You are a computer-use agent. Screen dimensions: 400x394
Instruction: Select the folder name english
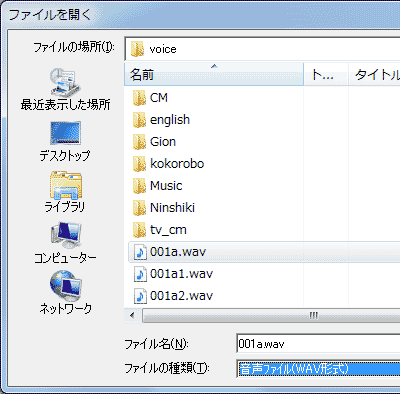(x=170, y=120)
